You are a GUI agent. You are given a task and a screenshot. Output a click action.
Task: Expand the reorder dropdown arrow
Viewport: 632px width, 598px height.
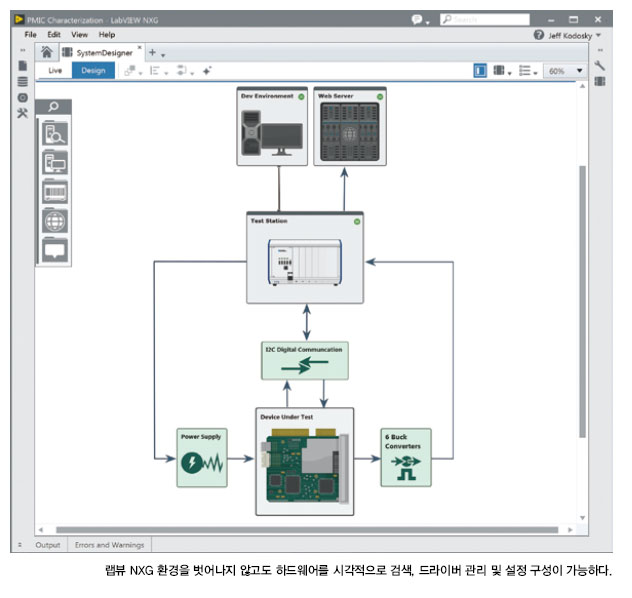click(x=192, y=73)
